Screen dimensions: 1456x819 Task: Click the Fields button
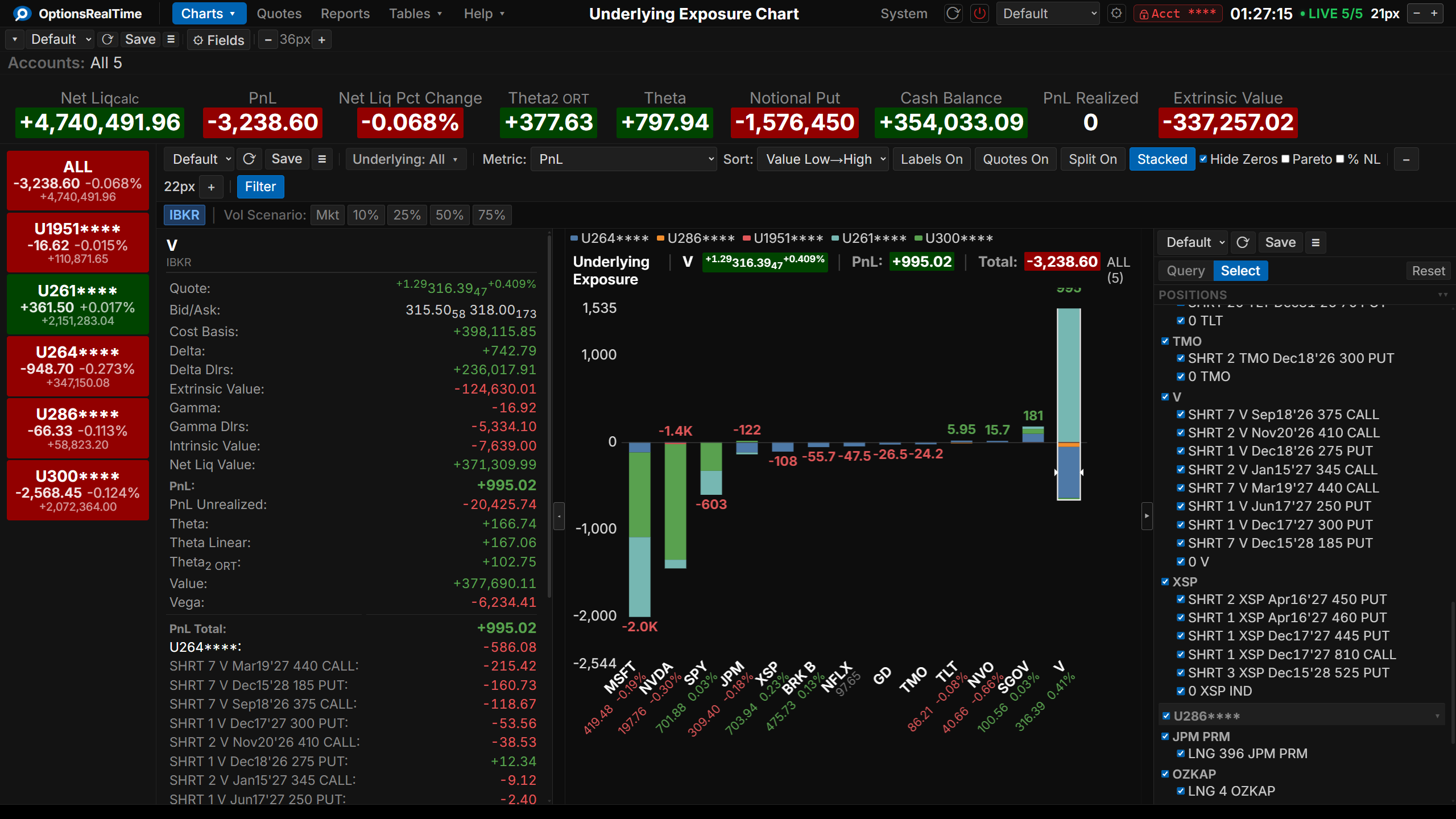[219, 40]
